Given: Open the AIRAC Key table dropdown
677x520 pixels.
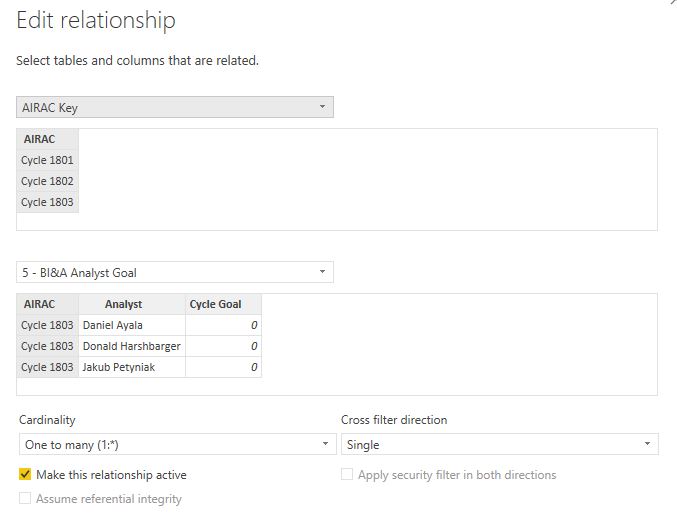Looking at the screenshot, I should coord(175,107).
